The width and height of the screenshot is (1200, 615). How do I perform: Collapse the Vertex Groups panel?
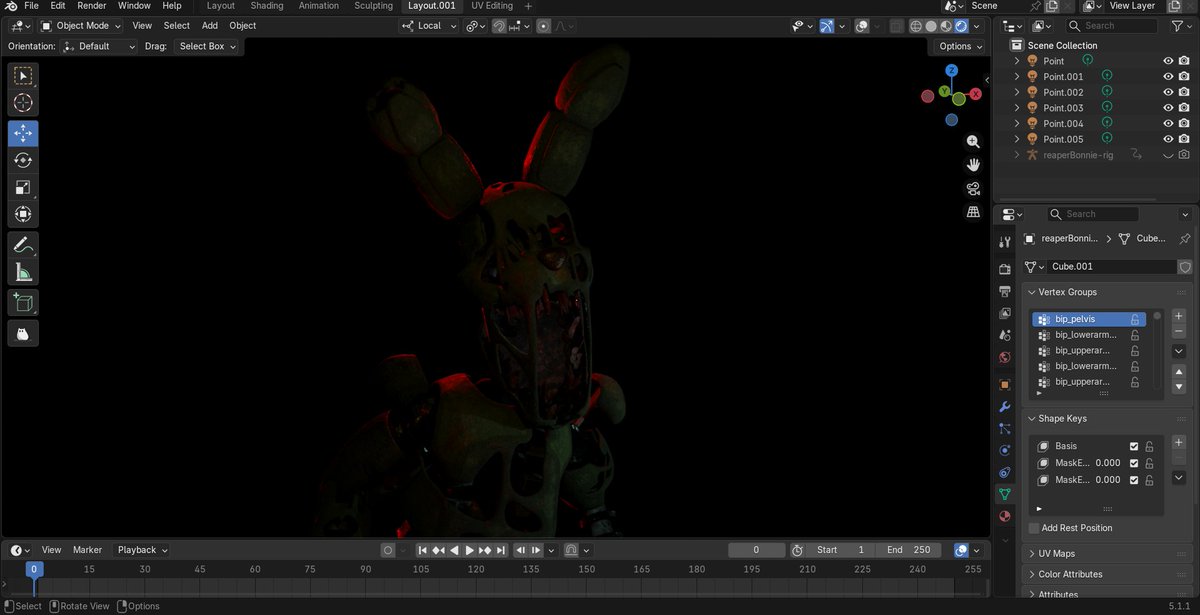(x=1033, y=292)
